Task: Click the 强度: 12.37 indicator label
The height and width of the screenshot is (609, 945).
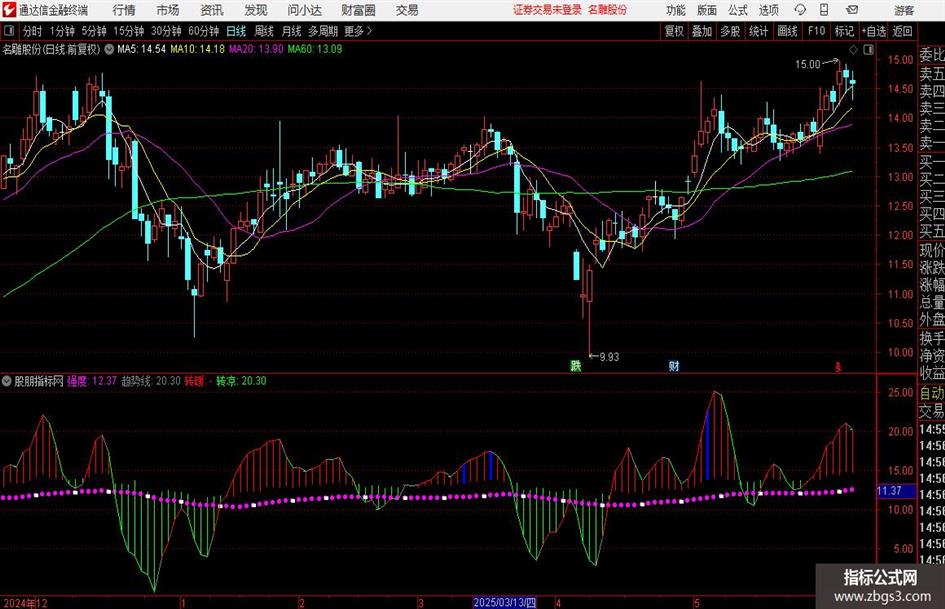Action: (92, 381)
